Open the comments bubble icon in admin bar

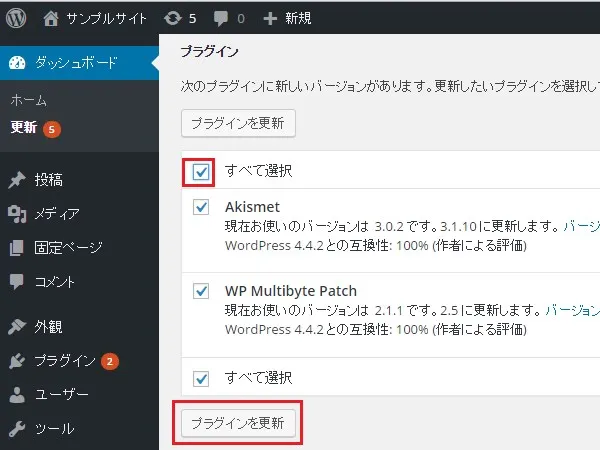(x=221, y=19)
